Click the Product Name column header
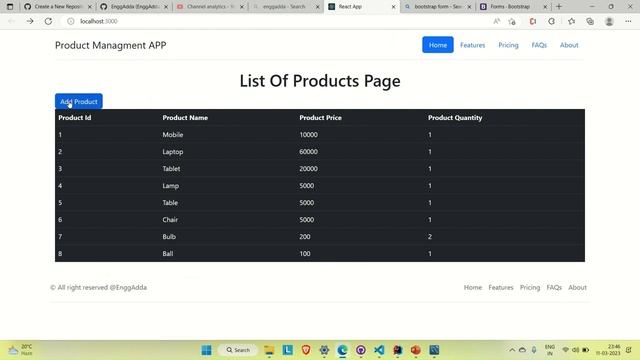640x360 pixels. (185, 118)
